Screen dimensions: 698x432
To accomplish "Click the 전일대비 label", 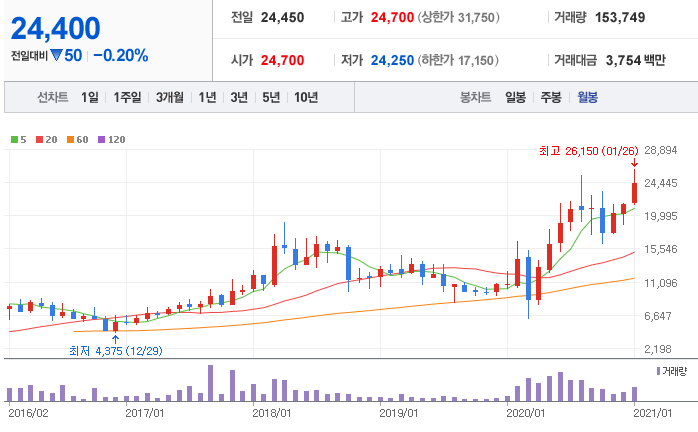I will coord(29,56).
